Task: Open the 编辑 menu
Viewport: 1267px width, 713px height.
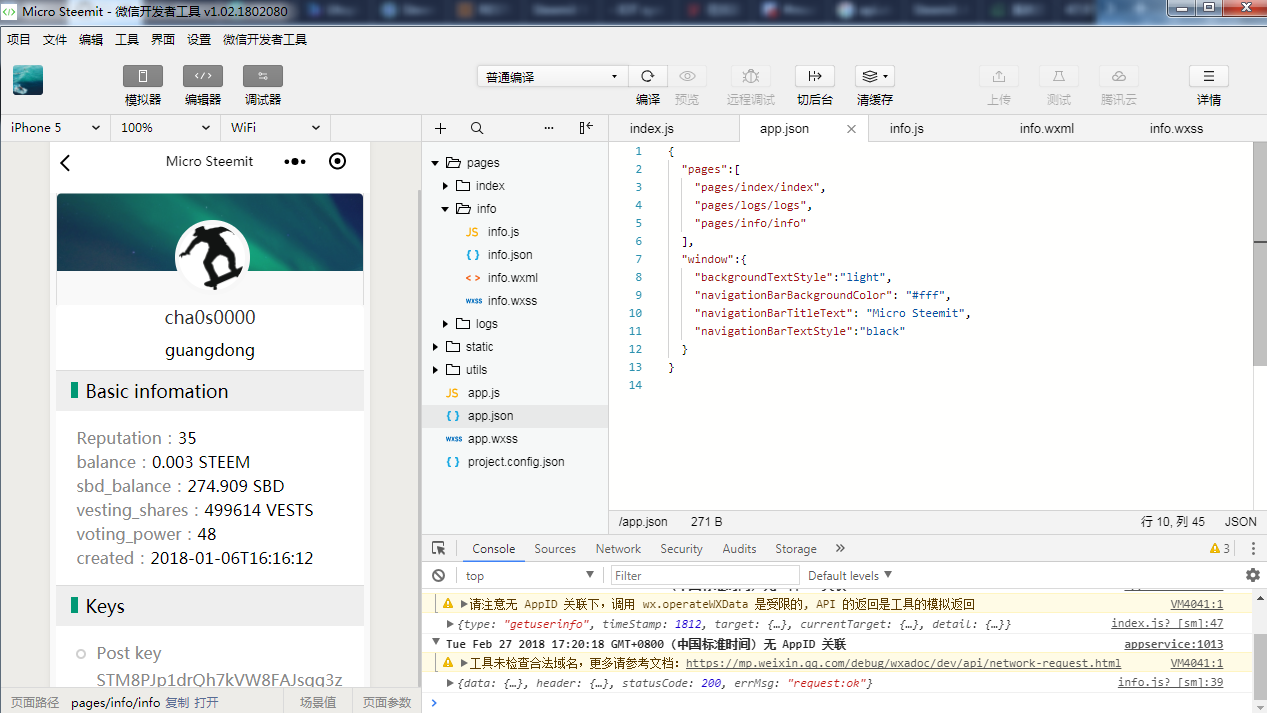Action: pos(91,40)
